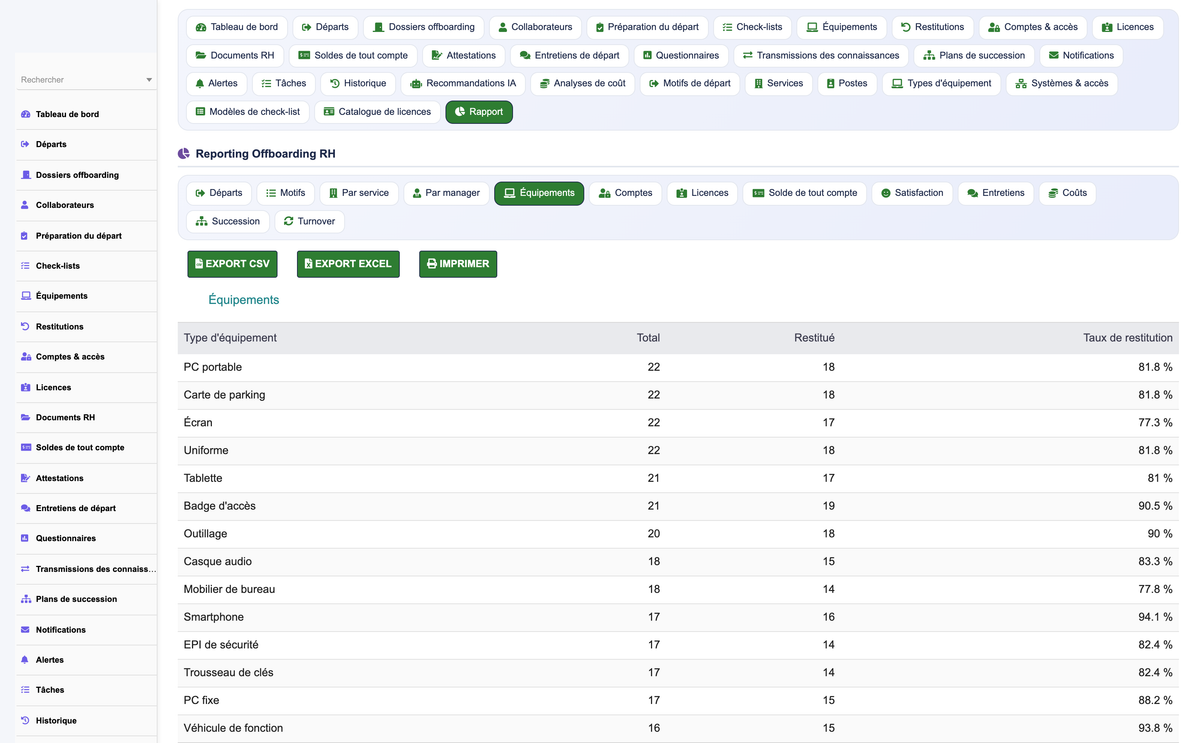Click the Transmissions des connaissances sidebar icon
This screenshot has height=743, width=1200.
point(25,569)
